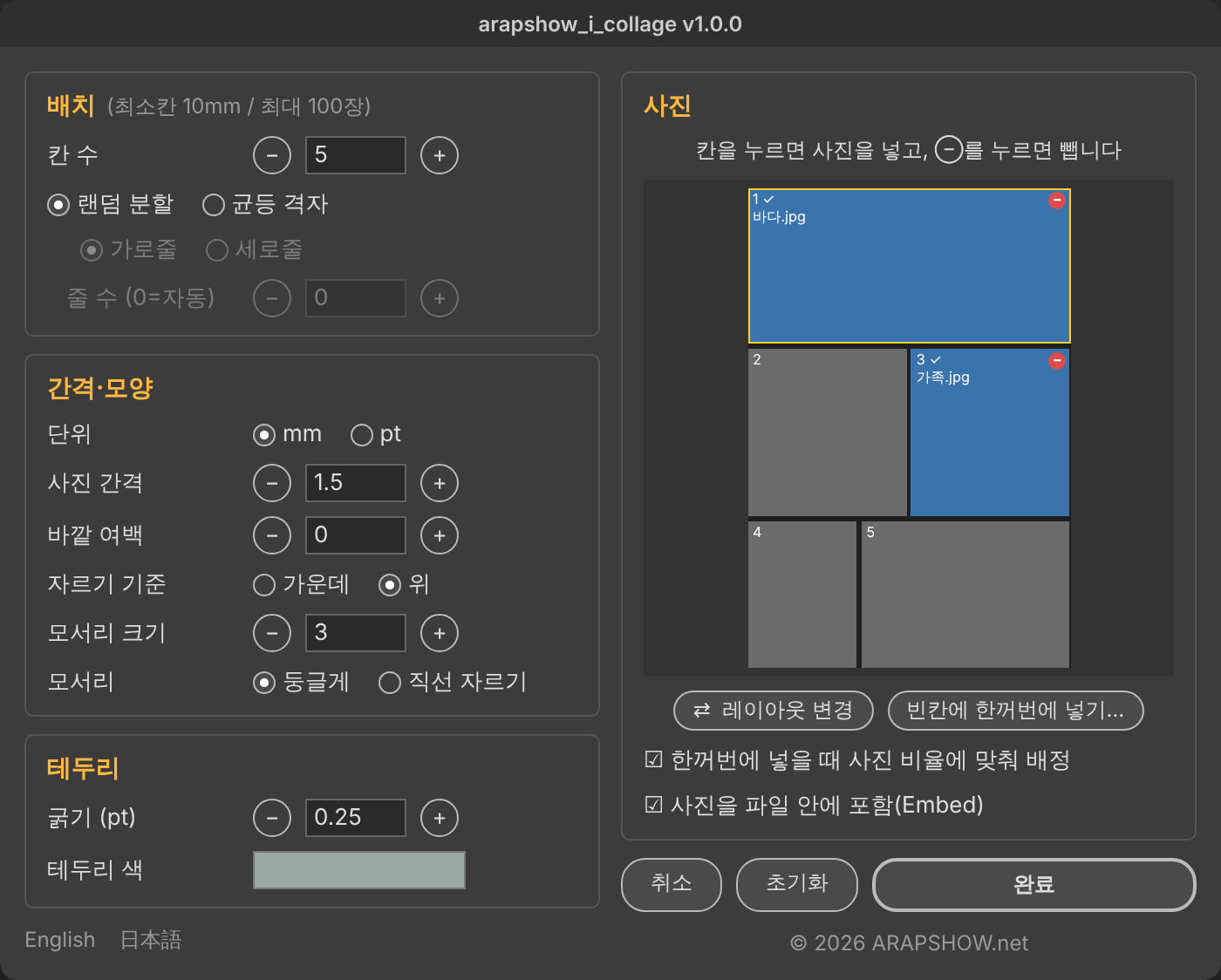Increase the 바깥 여백 margin
The width and height of the screenshot is (1221, 980).
point(440,535)
